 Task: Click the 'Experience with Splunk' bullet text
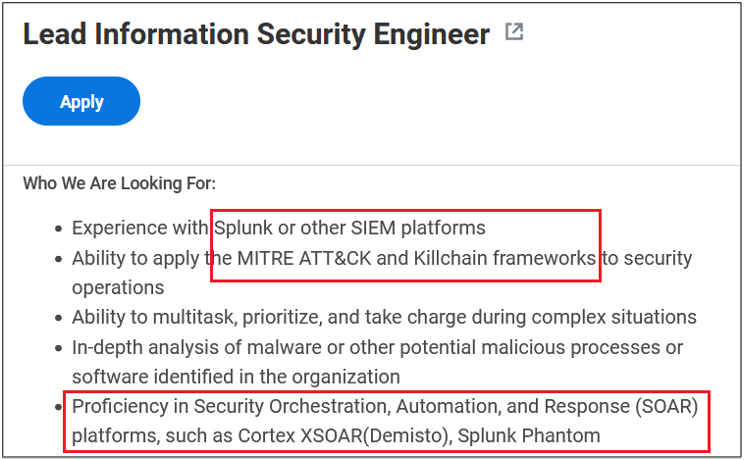278,228
